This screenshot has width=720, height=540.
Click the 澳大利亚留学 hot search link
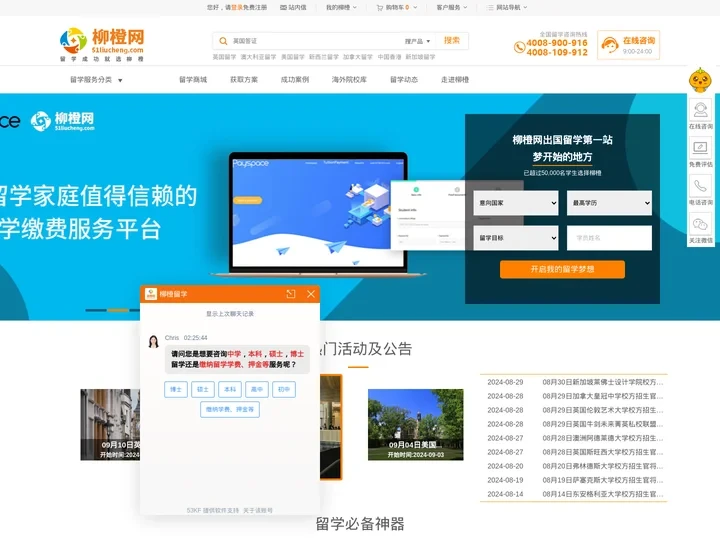tap(259, 57)
